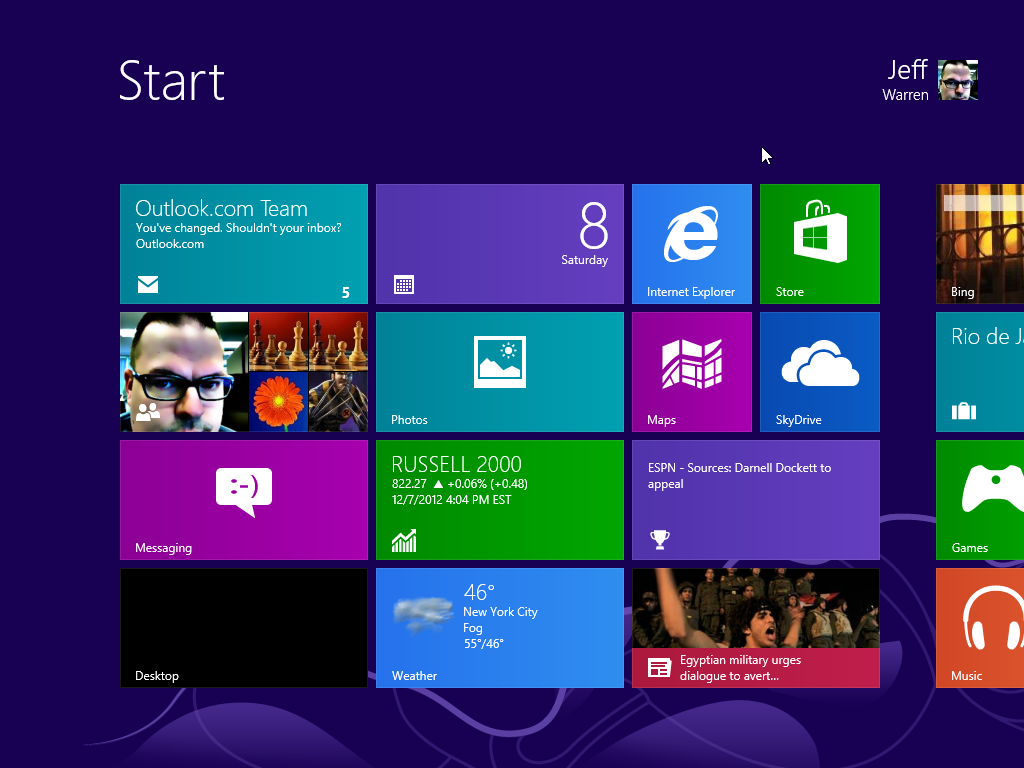Open the Desktop tile
This screenshot has width=1024, height=768.
click(x=244, y=628)
